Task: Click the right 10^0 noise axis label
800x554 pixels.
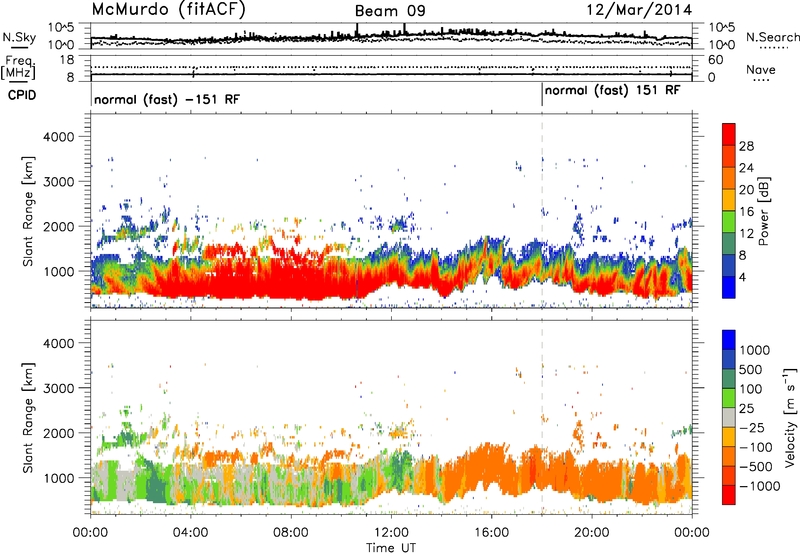Action: click(722, 45)
